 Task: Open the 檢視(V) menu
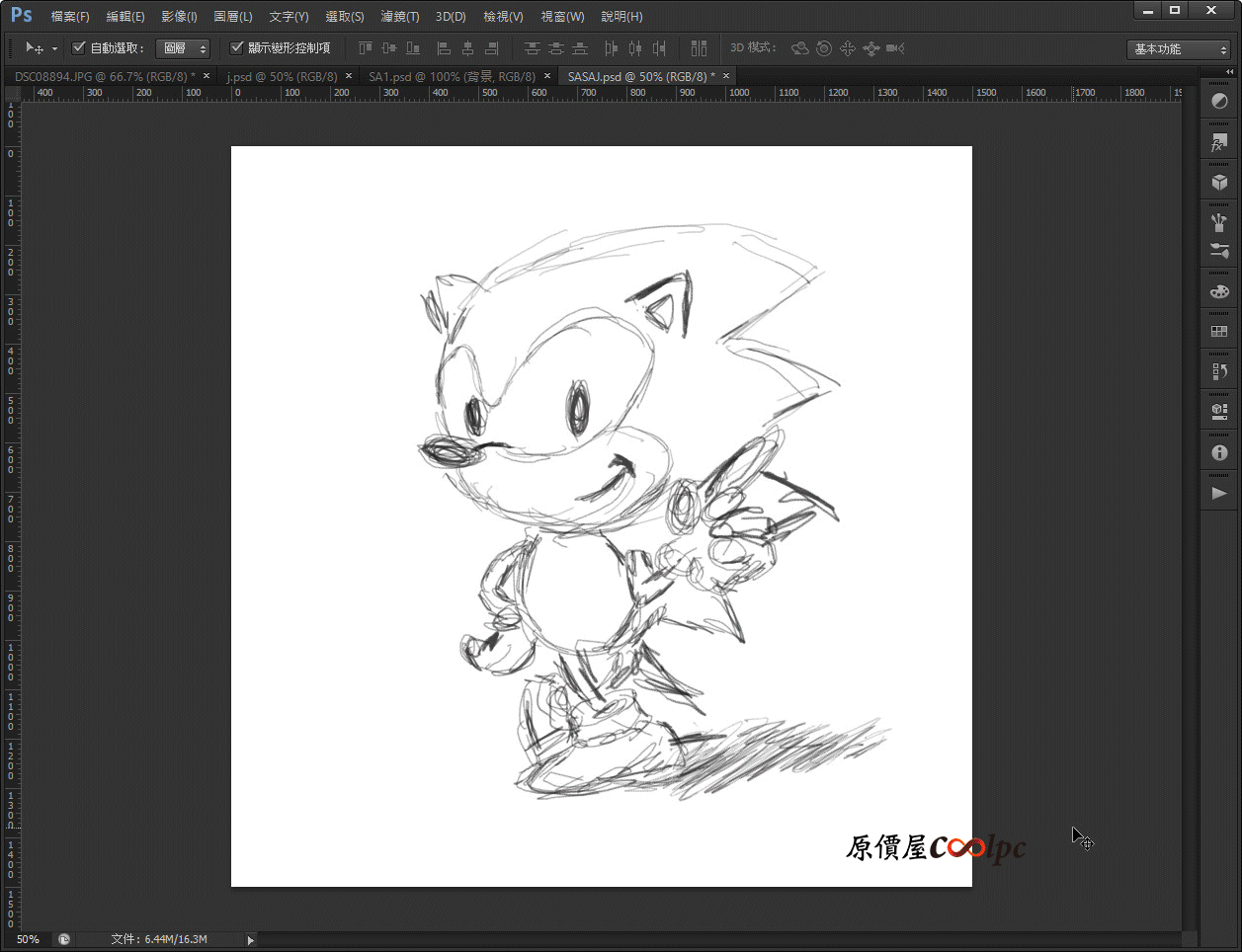click(503, 17)
